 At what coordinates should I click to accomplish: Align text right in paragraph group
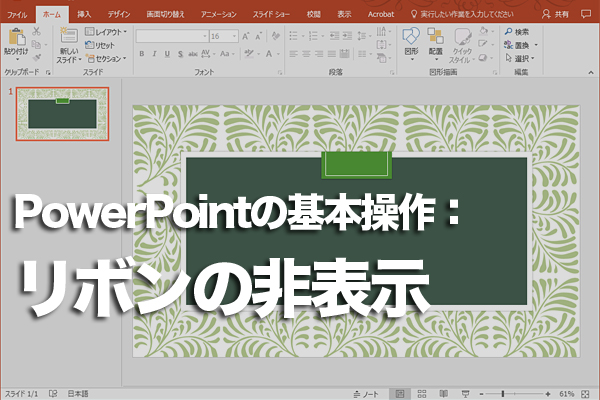[319, 54]
